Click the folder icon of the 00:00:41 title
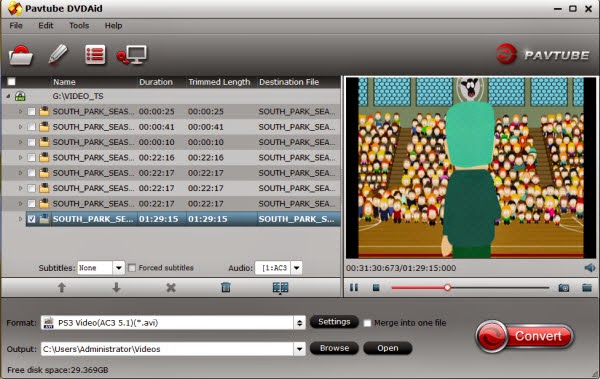 click(44, 127)
